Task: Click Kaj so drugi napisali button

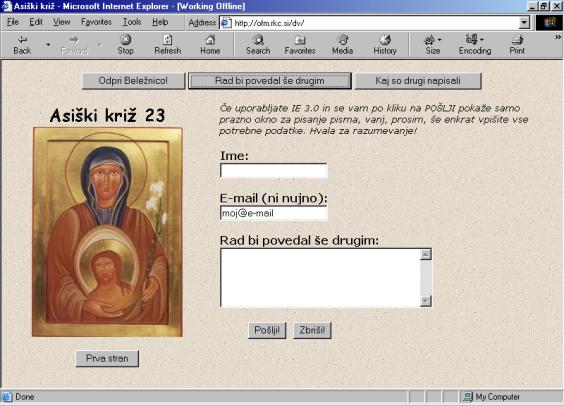Action: [418, 81]
